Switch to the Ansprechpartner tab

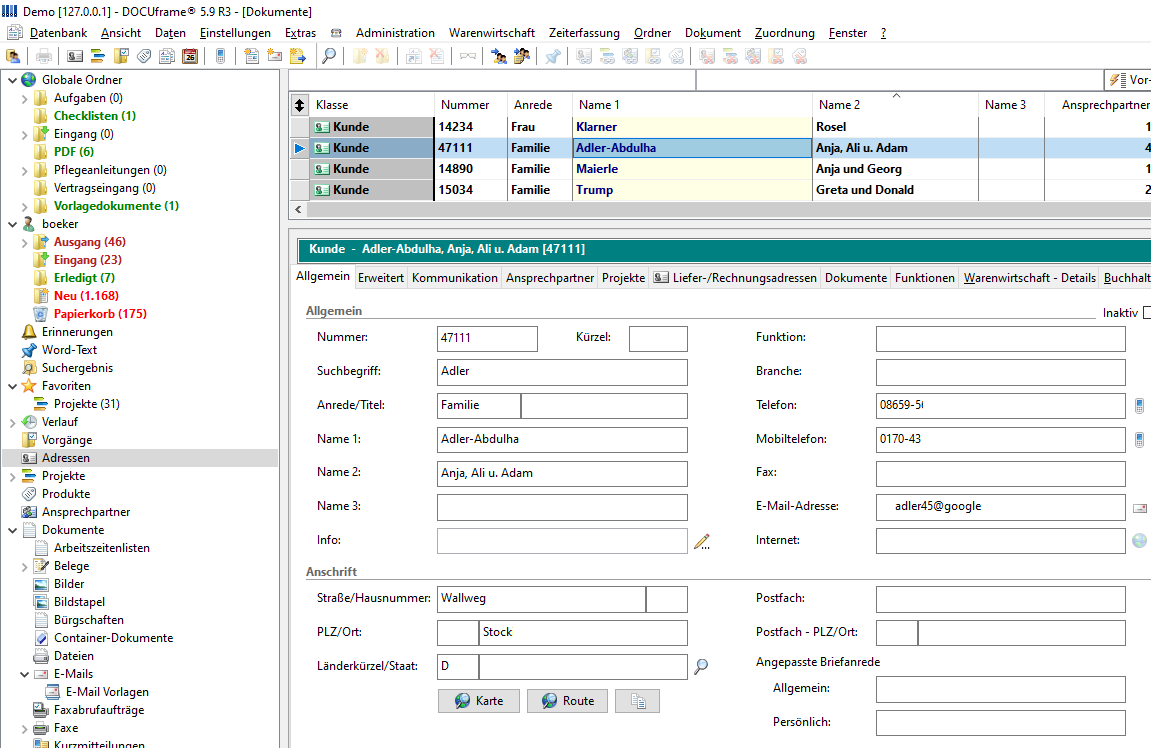[550, 277]
